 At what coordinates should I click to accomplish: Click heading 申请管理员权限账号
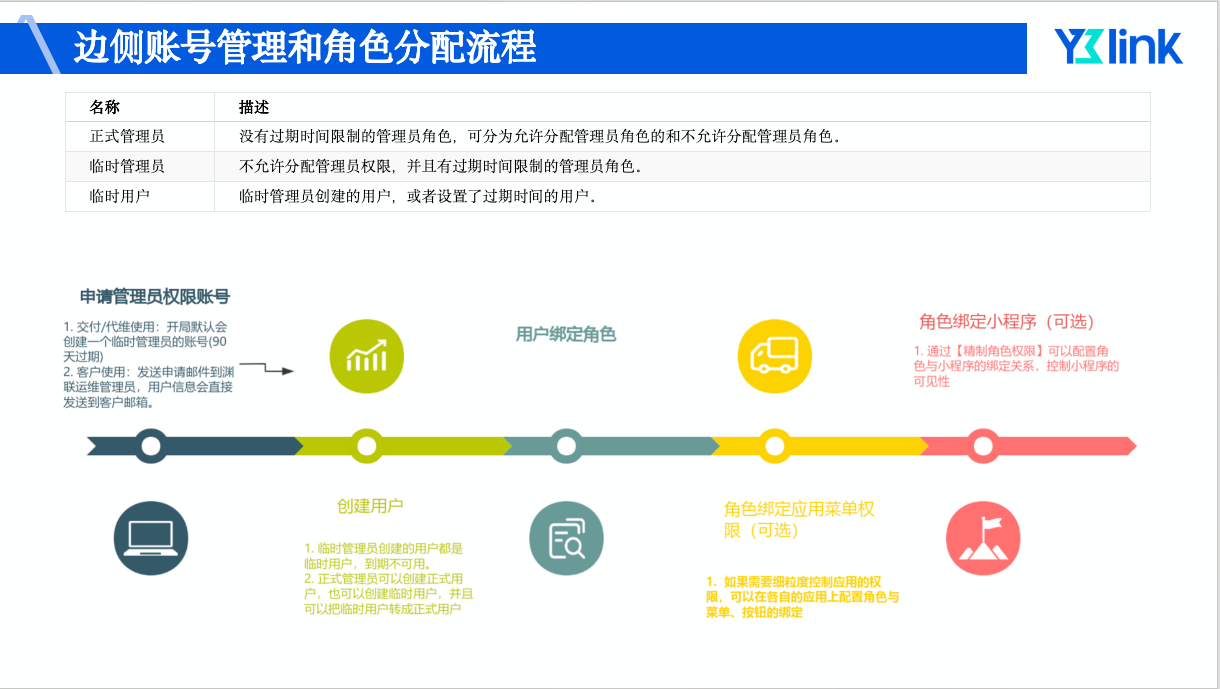pos(155,297)
